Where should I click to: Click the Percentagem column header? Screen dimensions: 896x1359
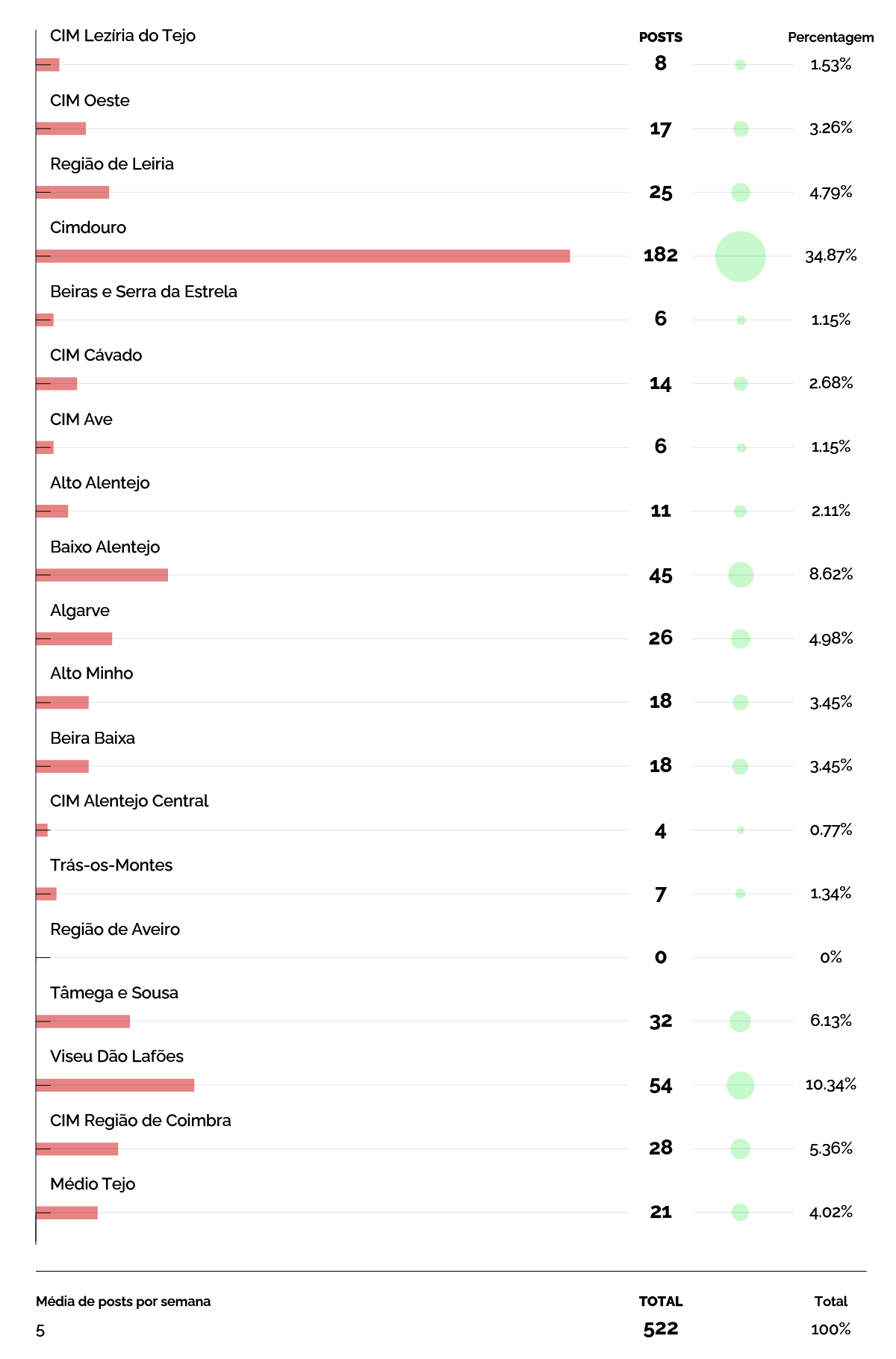click(x=830, y=37)
